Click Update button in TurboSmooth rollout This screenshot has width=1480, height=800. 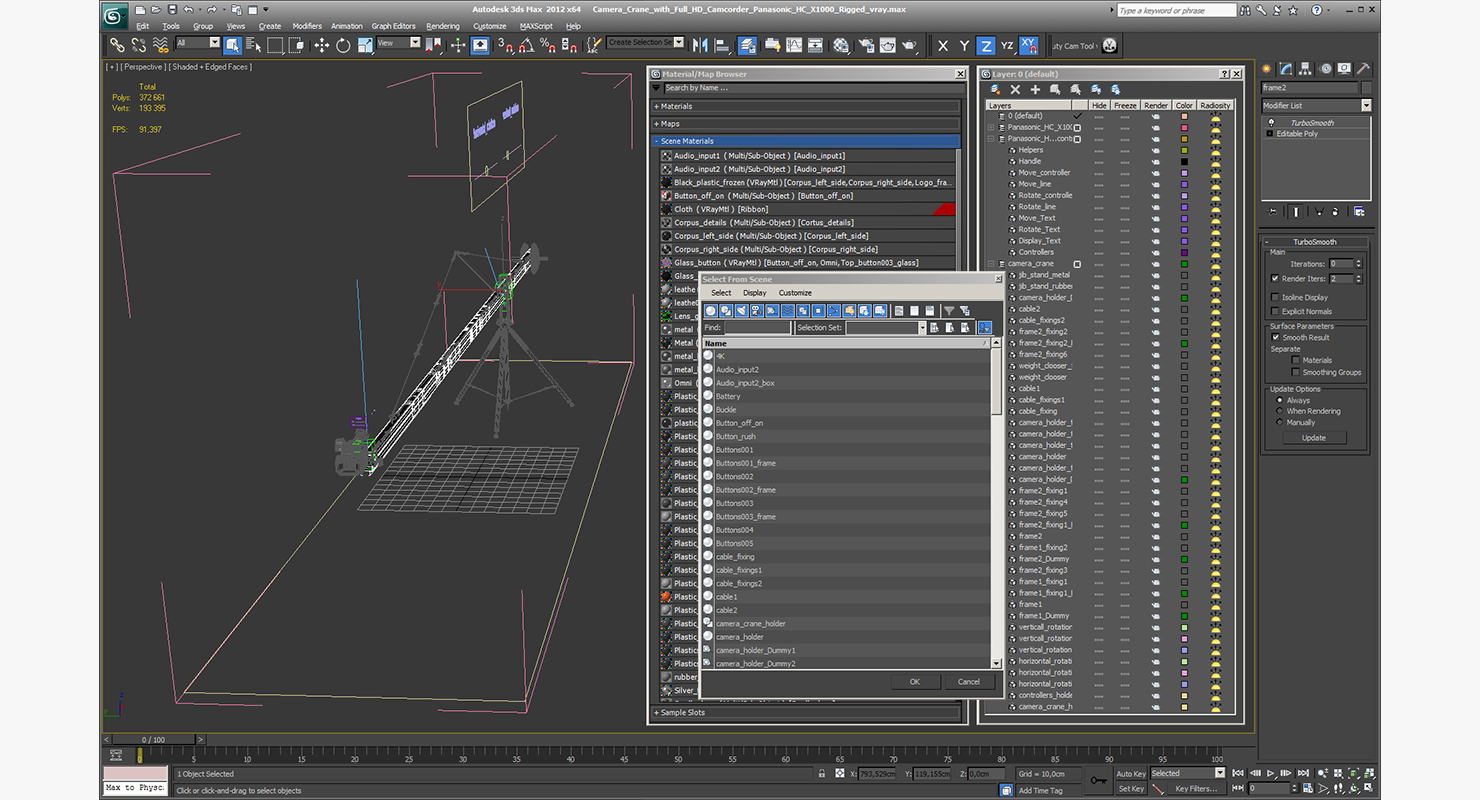pyautogui.click(x=1314, y=438)
